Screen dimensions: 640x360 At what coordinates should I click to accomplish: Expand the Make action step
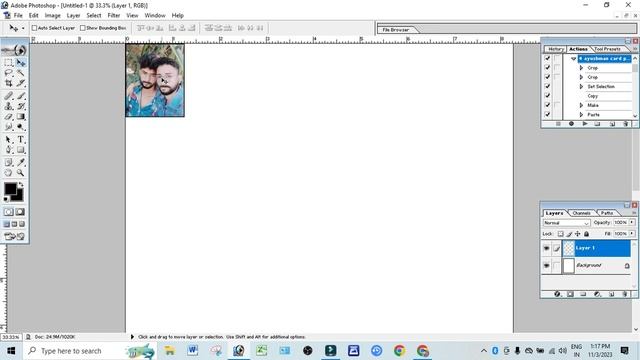tap(581, 105)
